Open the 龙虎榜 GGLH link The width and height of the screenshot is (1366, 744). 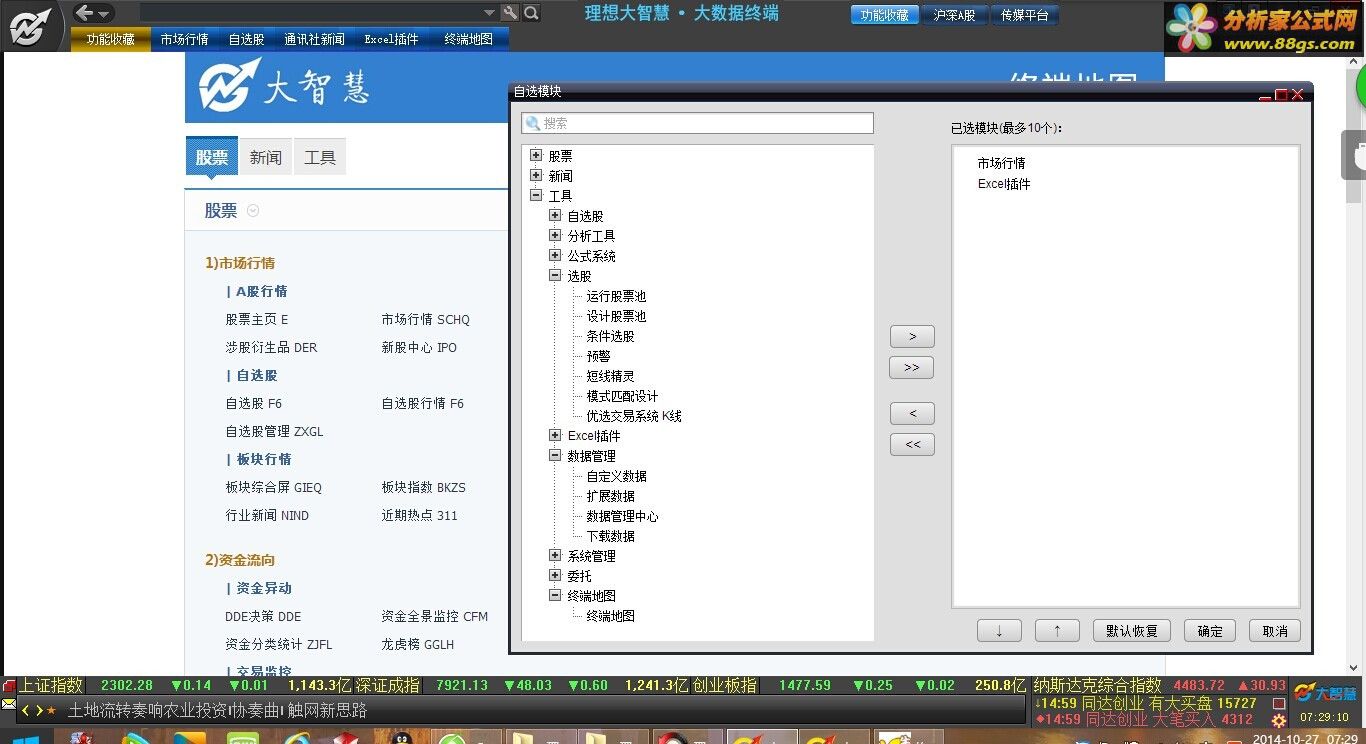coord(417,645)
